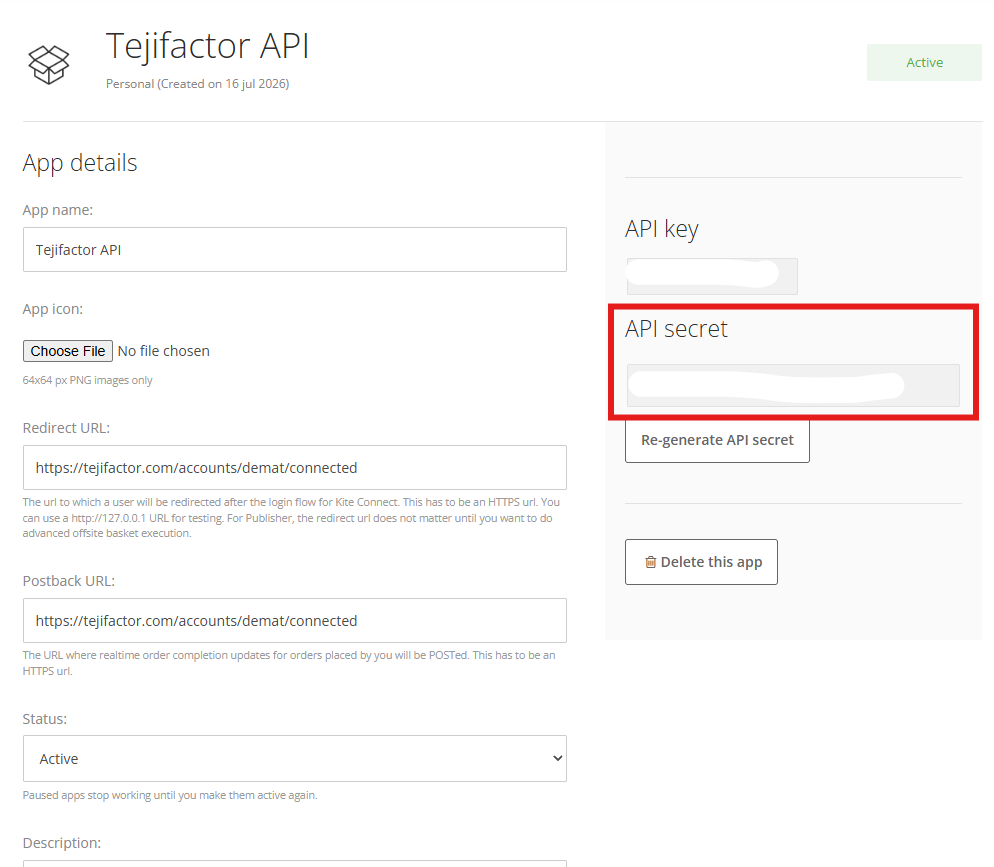Click the trash icon on Delete button
Screen dimensions: 994x867
[x=650, y=562]
